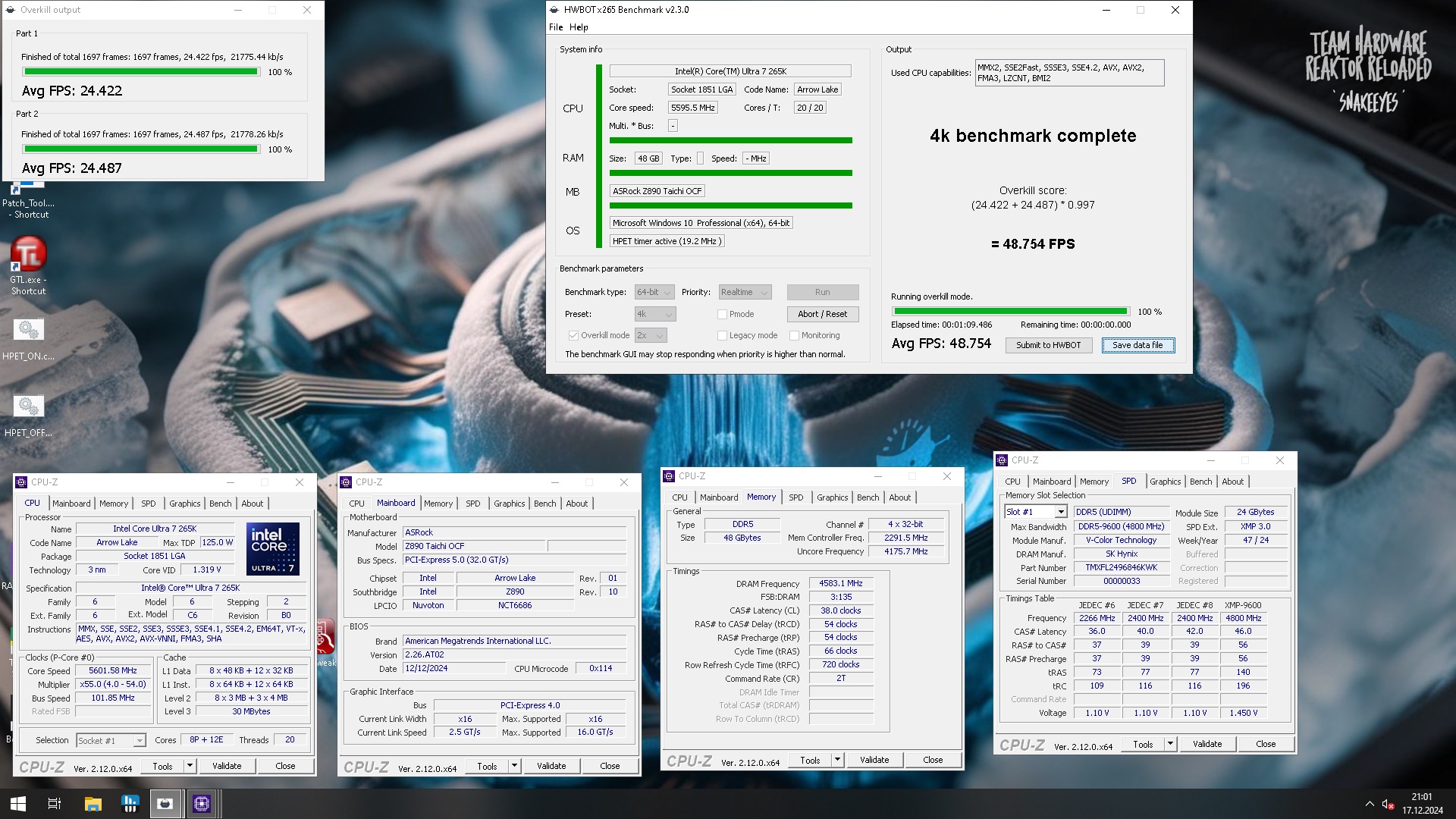Open blue app icon beside File Explorer
Screen dimensions: 1456x819
click(130, 804)
